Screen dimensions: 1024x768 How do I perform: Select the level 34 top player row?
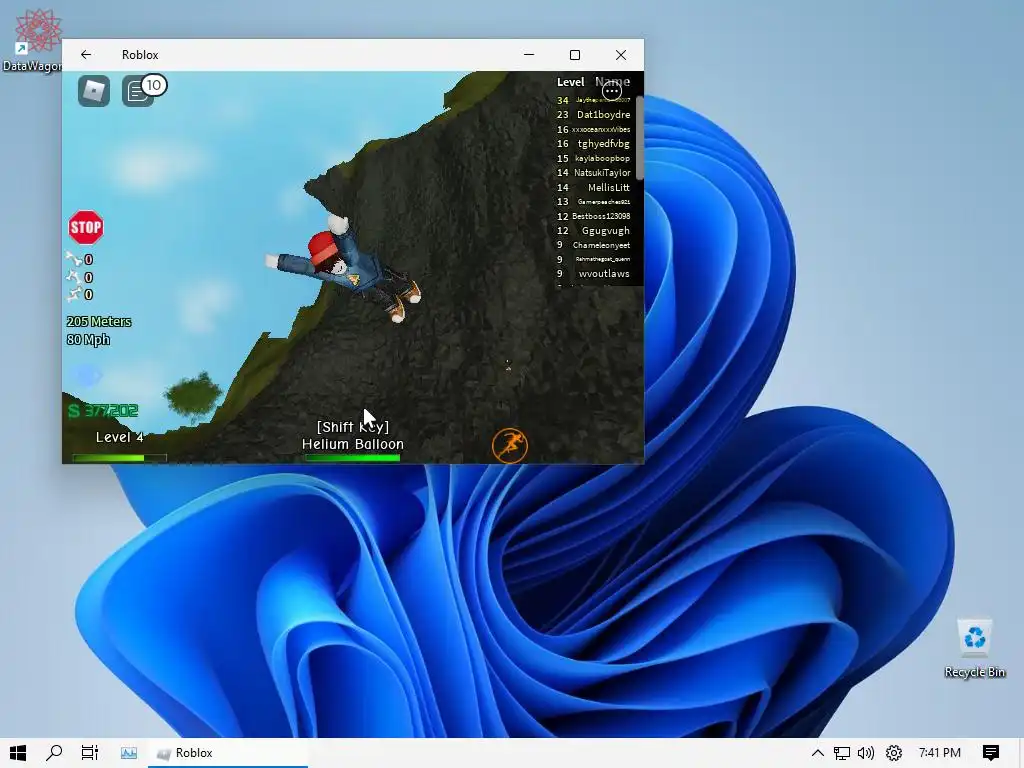coord(593,100)
